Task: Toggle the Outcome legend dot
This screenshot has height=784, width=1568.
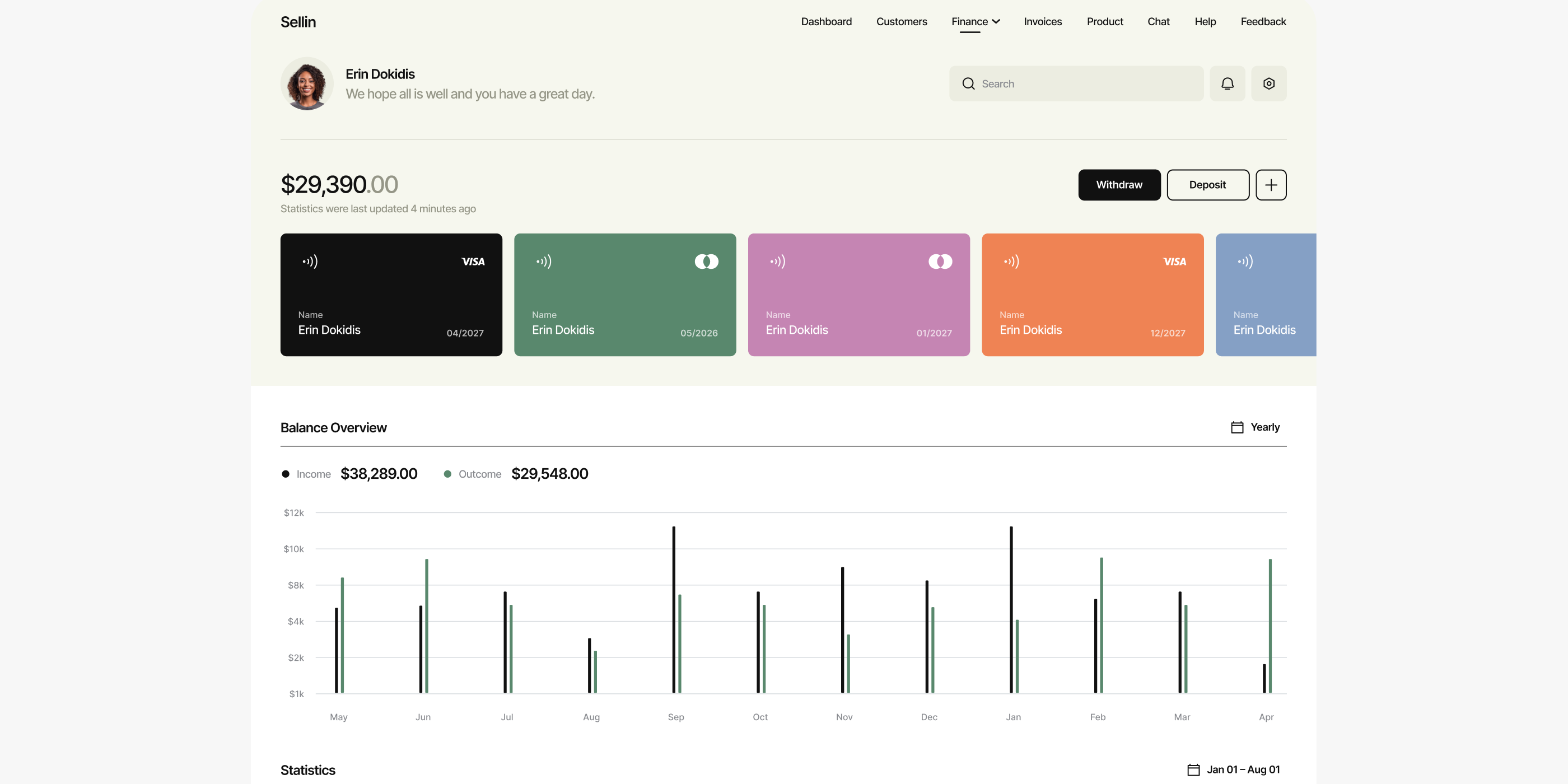Action: [x=447, y=474]
